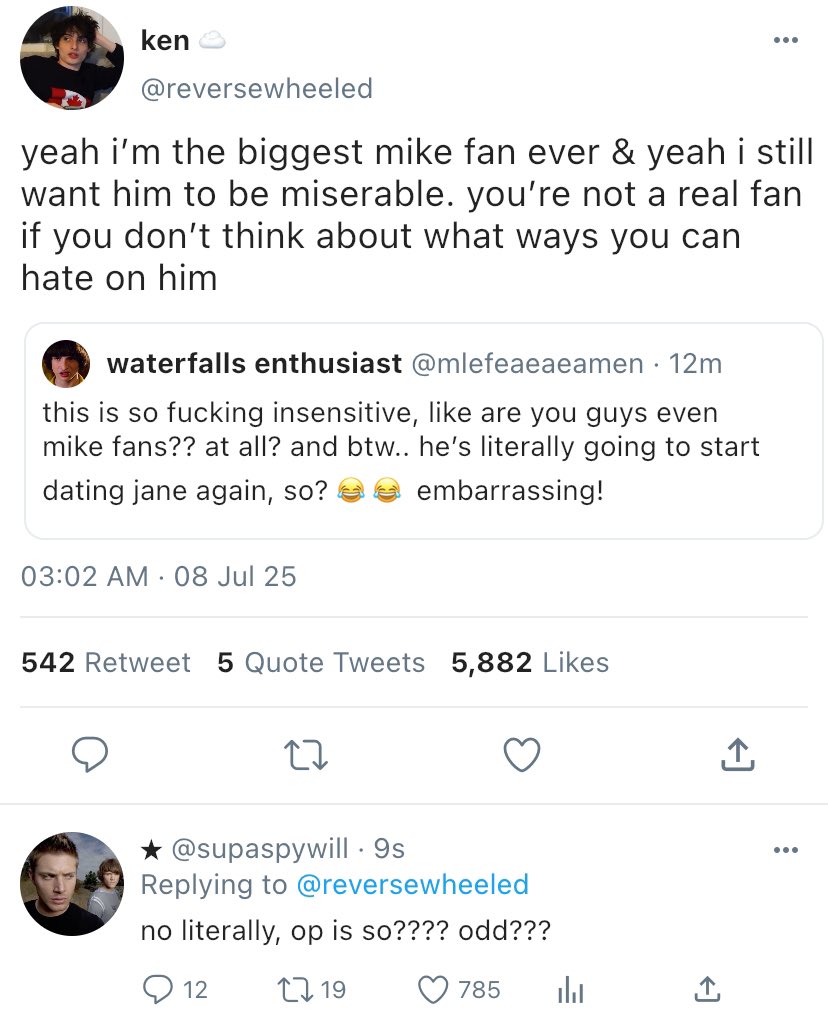Share supaspywill's reply
Screen dimensions: 828x1022
(706, 989)
